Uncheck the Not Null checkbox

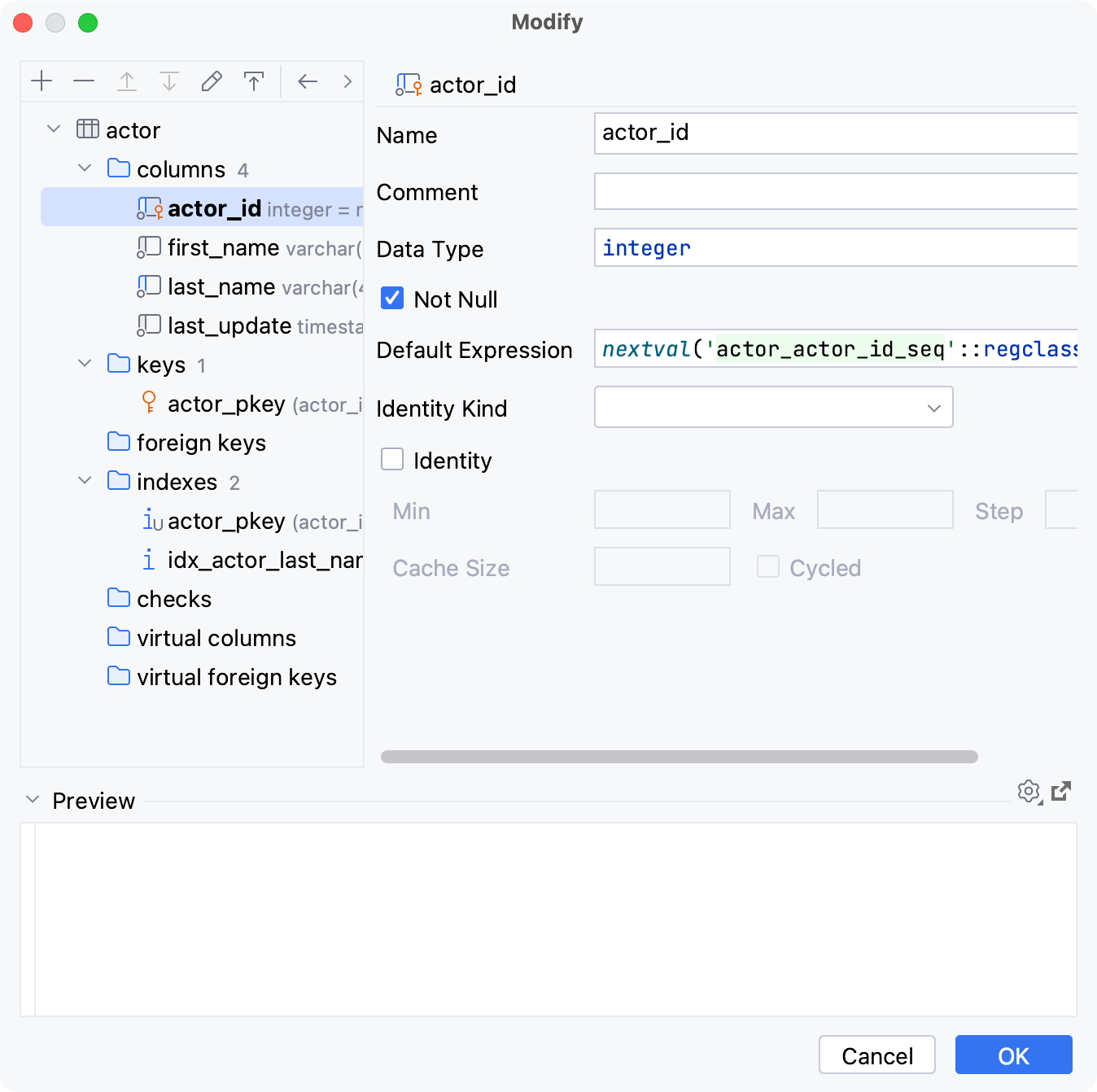(x=392, y=299)
